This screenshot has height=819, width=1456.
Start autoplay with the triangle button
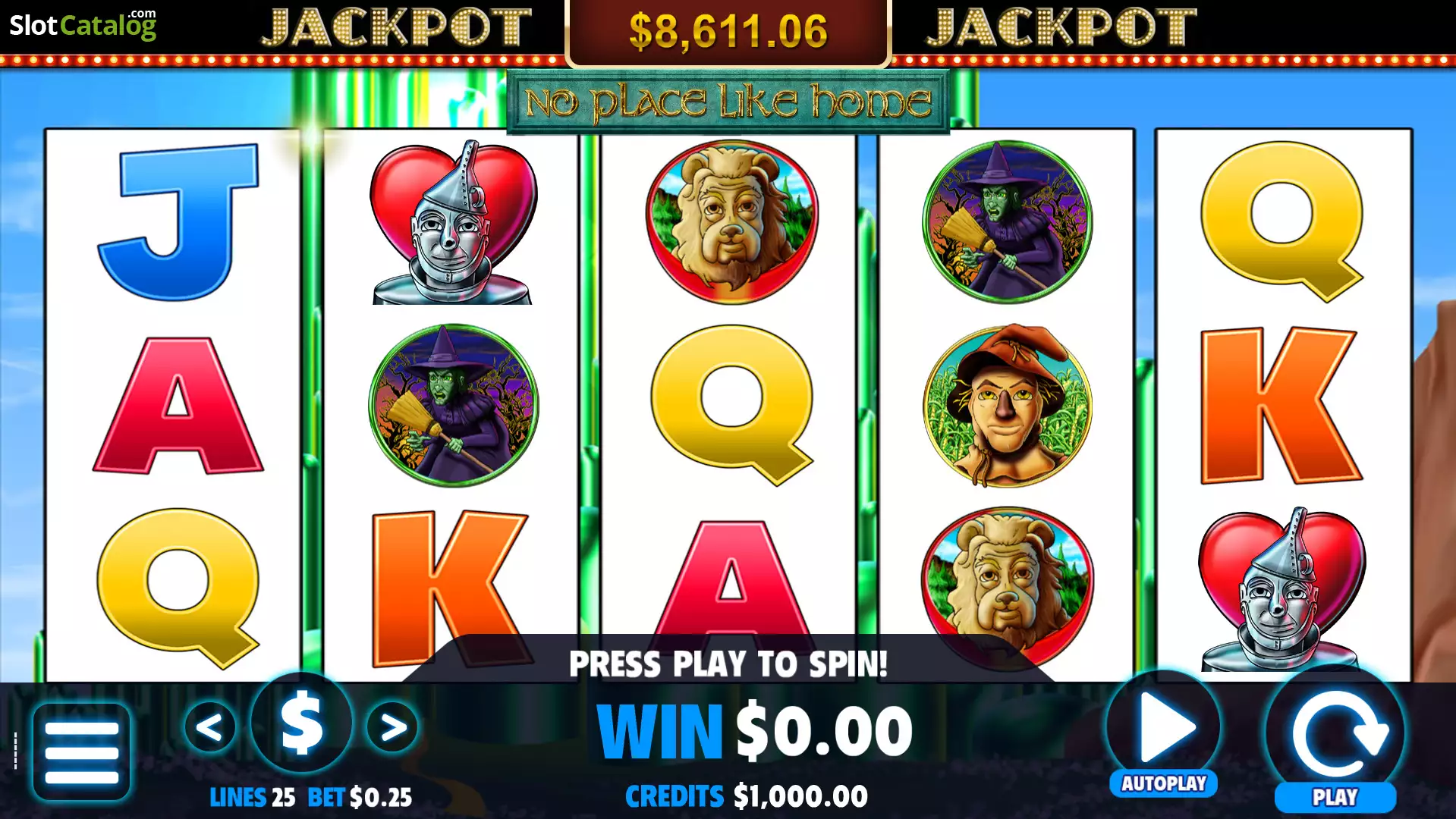click(x=1164, y=726)
